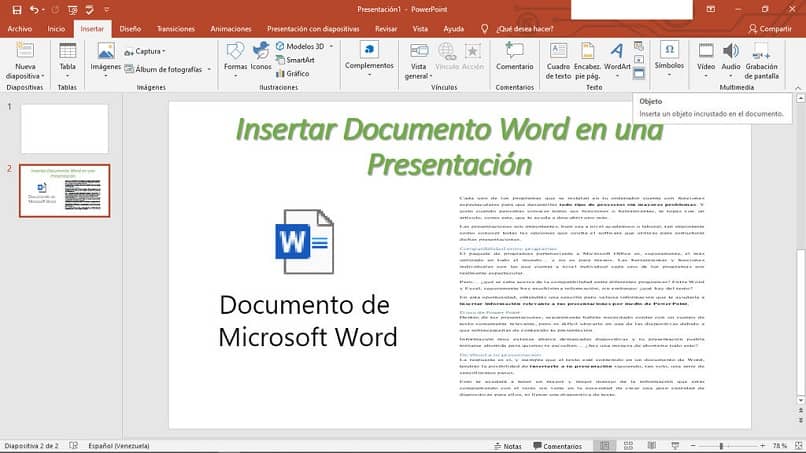Collapse the ribbon with the chevron
Screen dimensions: 806x453
coord(798,88)
